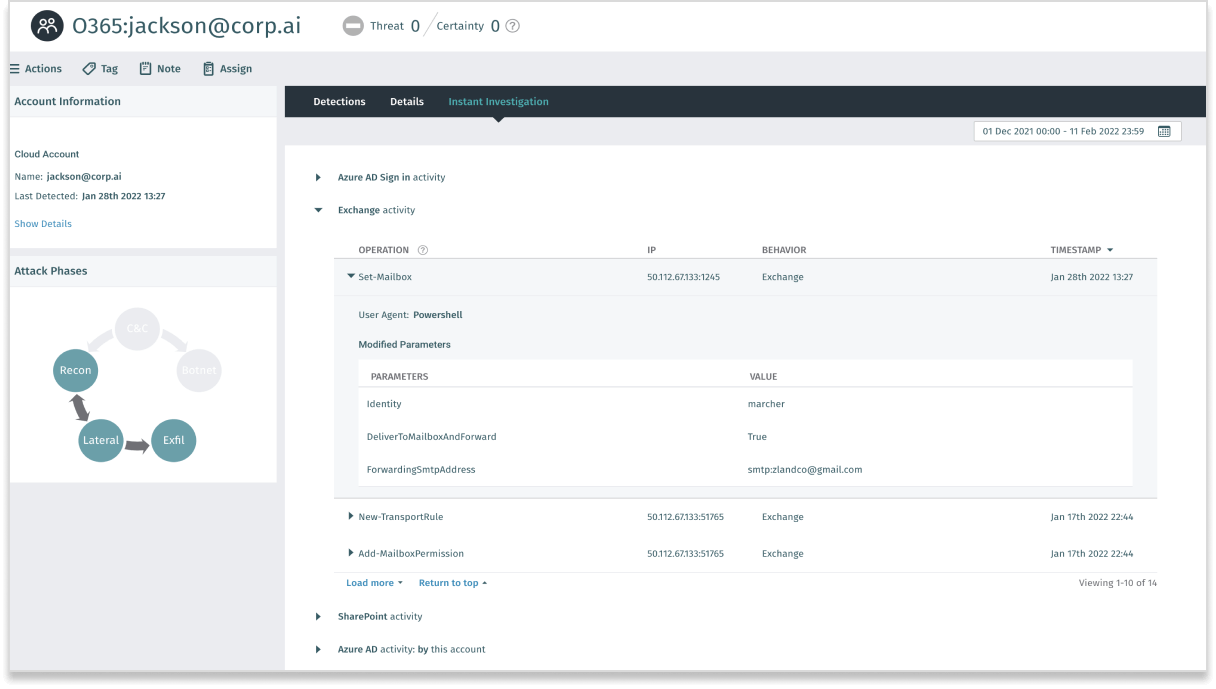The height and width of the screenshot is (689, 1216).
Task: Switch to the Detections tab
Action: [339, 101]
